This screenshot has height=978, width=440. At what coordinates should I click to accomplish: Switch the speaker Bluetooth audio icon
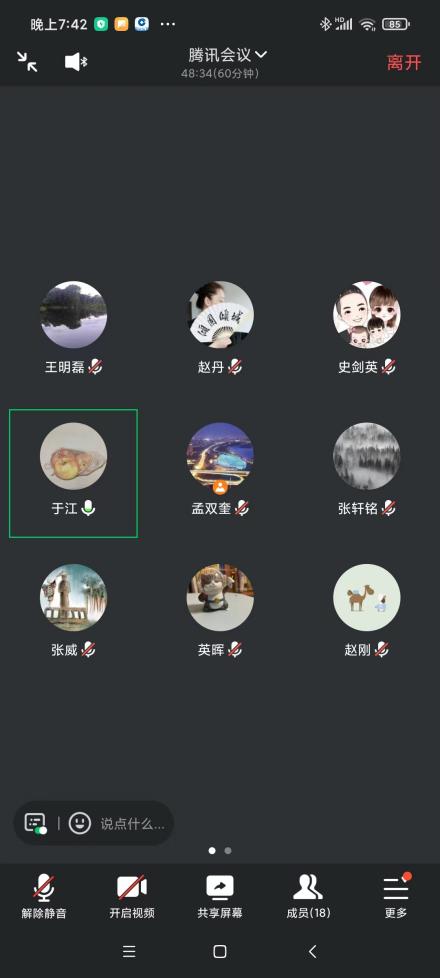[x=76, y=62]
